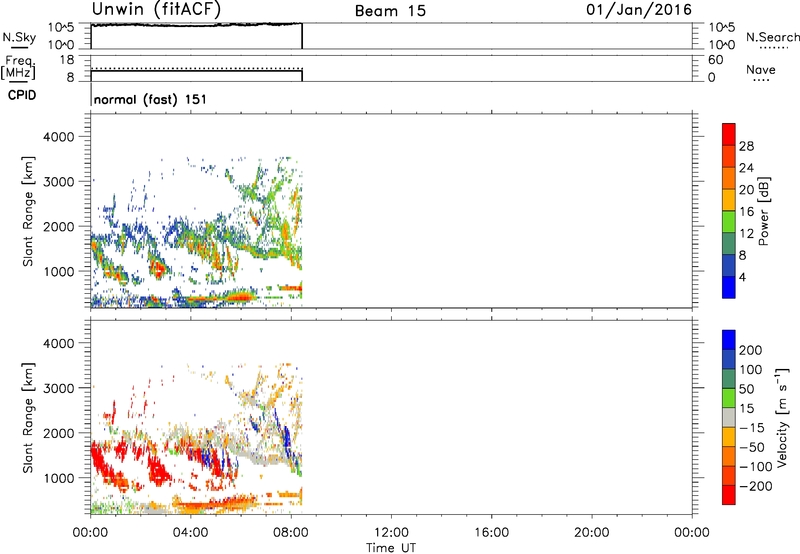Click the '-100' label on the velocity colorbar
The image size is (800, 554).
pyautogui.click(x=756, y=466)
